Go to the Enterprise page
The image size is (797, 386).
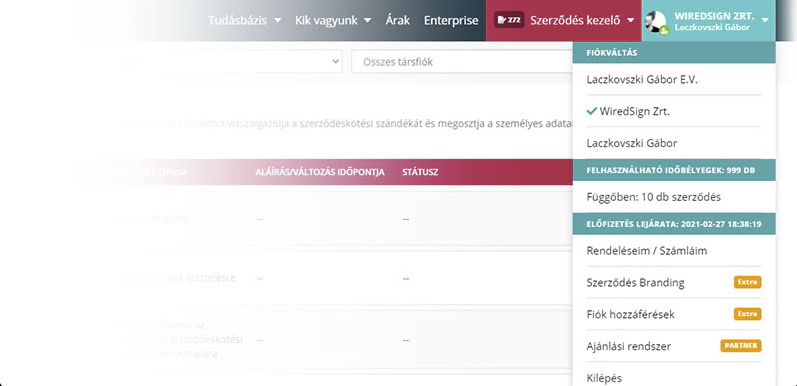(451, 20)
